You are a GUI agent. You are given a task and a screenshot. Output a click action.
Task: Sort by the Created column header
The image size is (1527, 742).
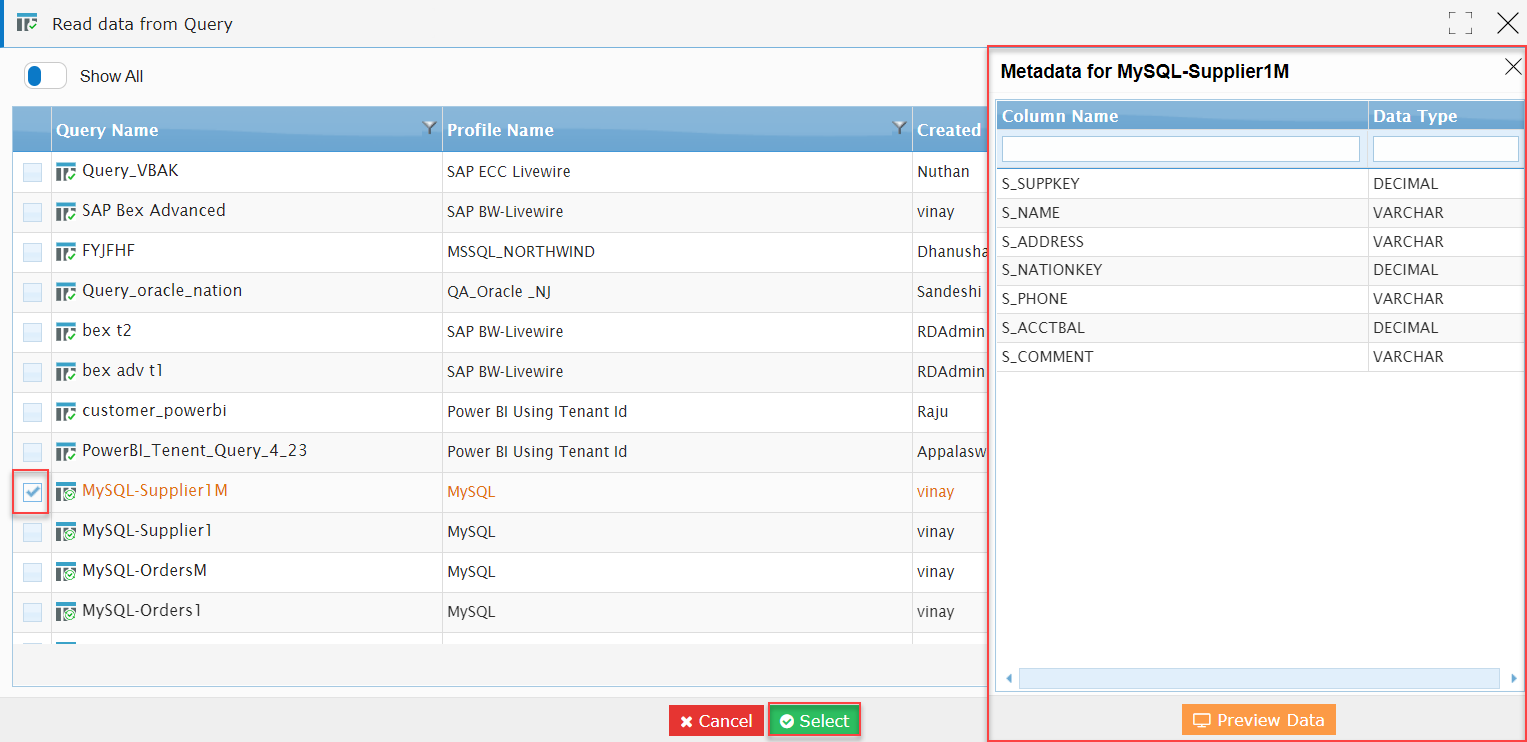click(949, 130)
